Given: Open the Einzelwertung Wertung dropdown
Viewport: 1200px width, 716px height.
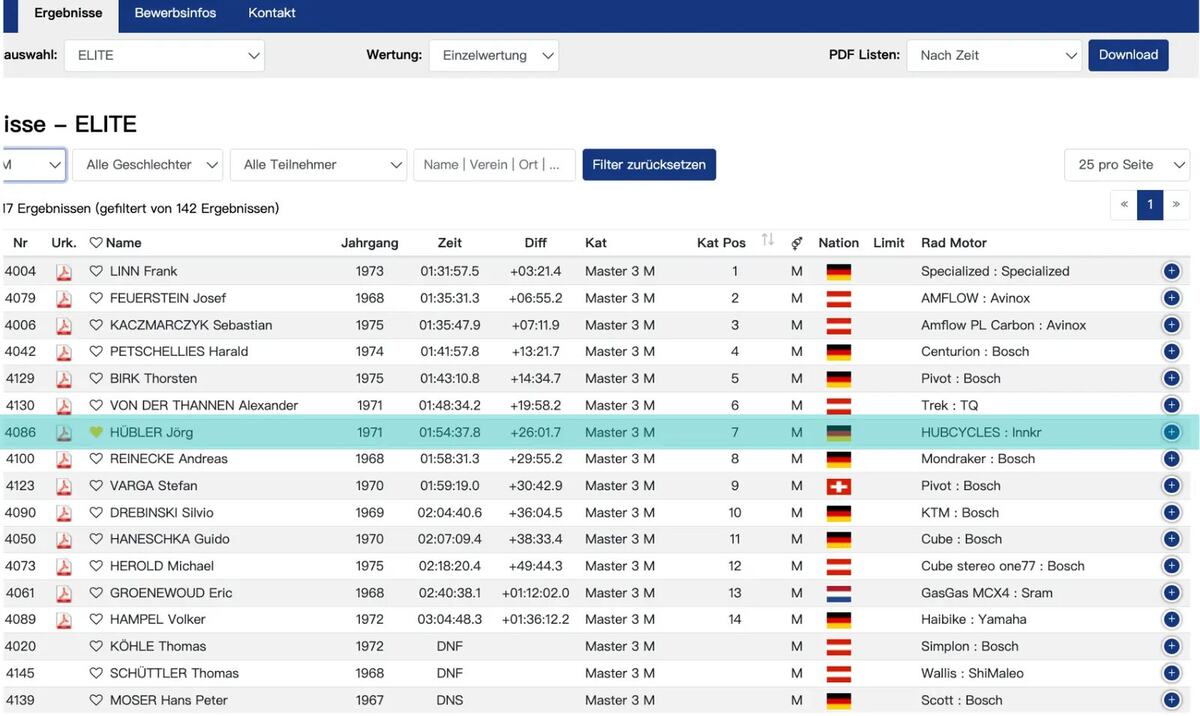Looking at the screenshot, I should point(494,55).
